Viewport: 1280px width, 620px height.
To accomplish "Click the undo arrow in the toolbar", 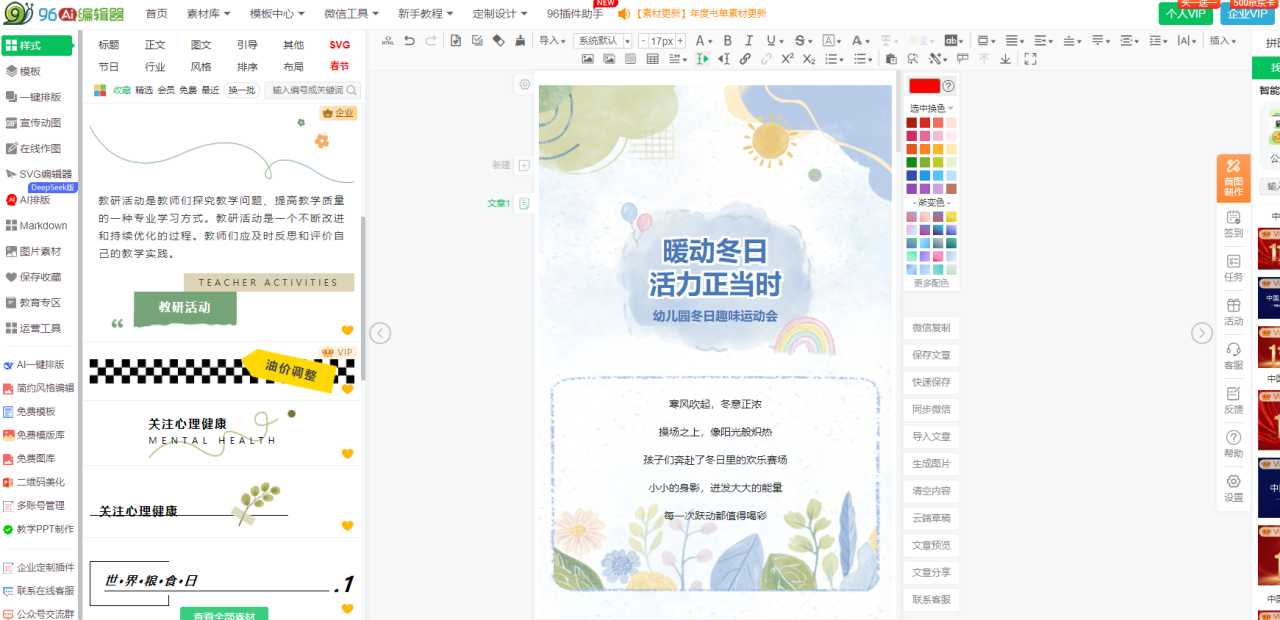I will click(409, 41).
